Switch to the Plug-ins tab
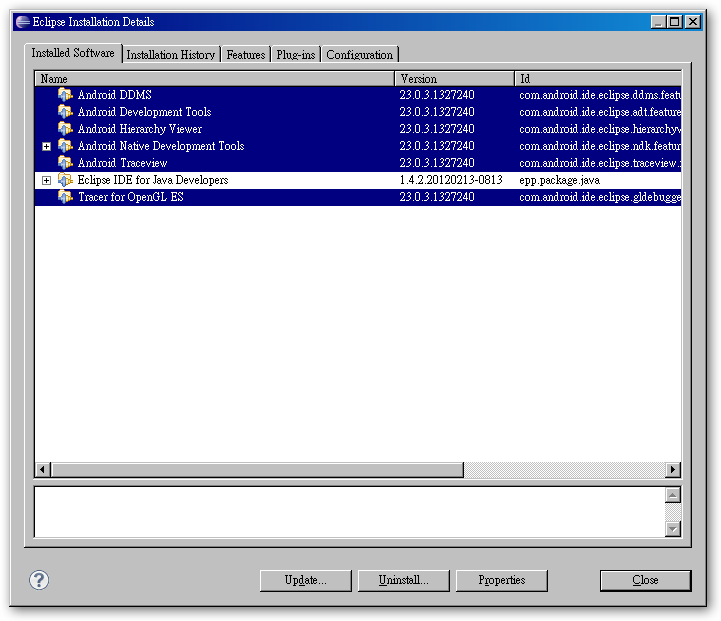This screenshot has width=721, height=621. 296,55
